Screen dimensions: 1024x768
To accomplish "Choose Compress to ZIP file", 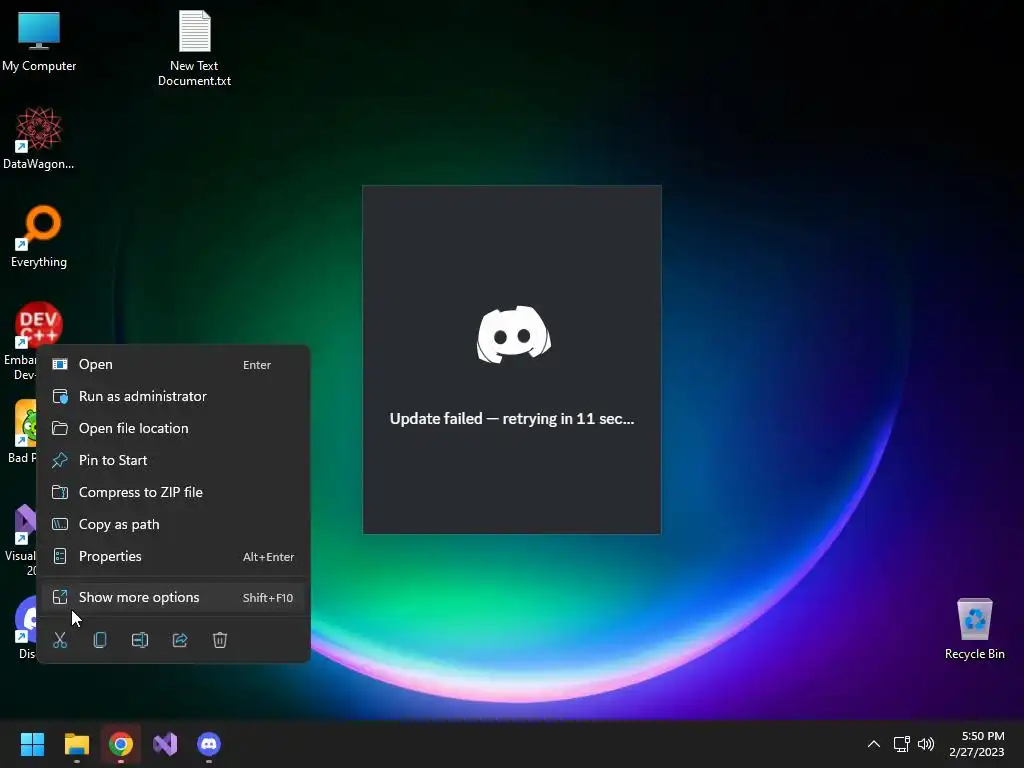I will pos(173,492).
